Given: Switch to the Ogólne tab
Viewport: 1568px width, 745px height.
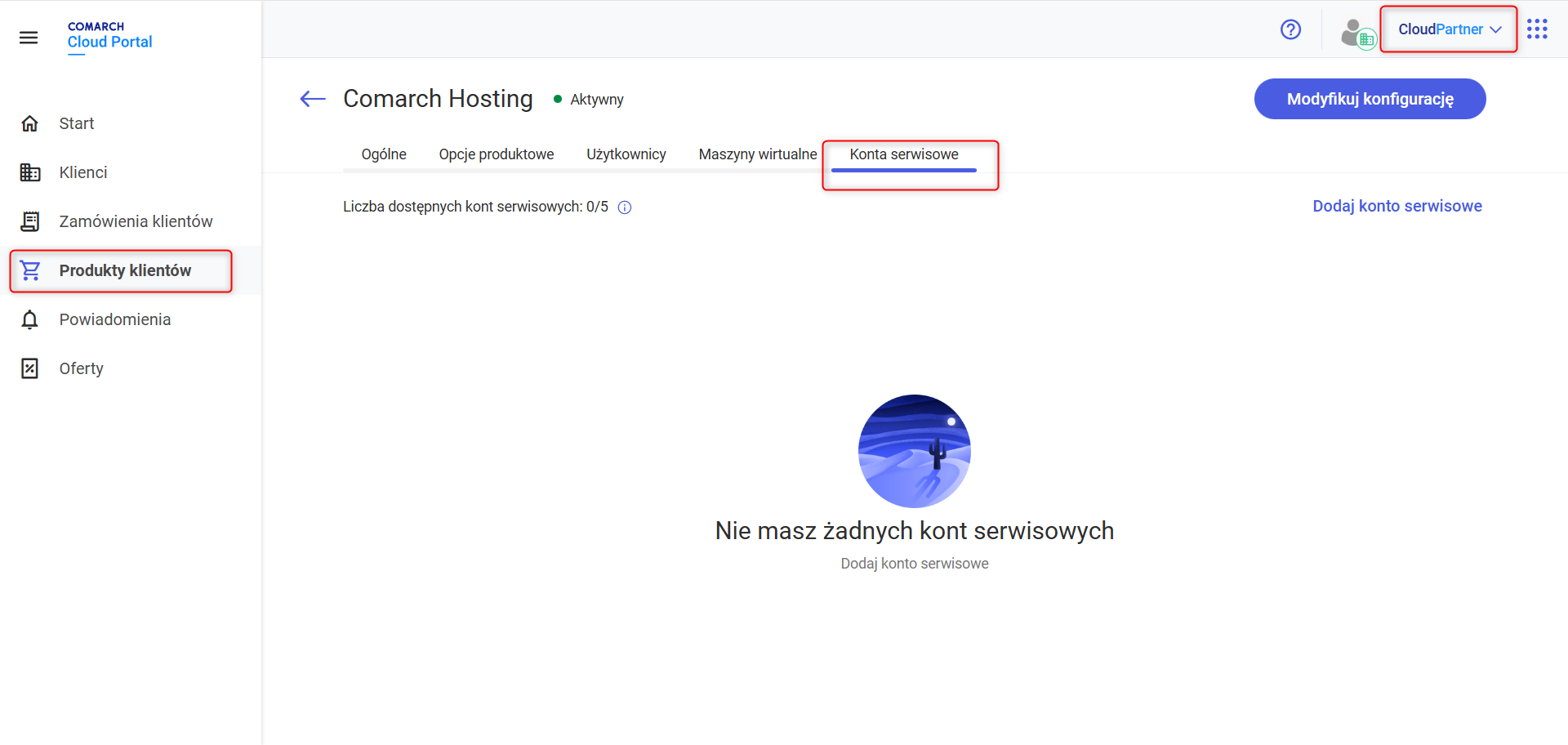Looking at the screenshot, I should 384,154.
